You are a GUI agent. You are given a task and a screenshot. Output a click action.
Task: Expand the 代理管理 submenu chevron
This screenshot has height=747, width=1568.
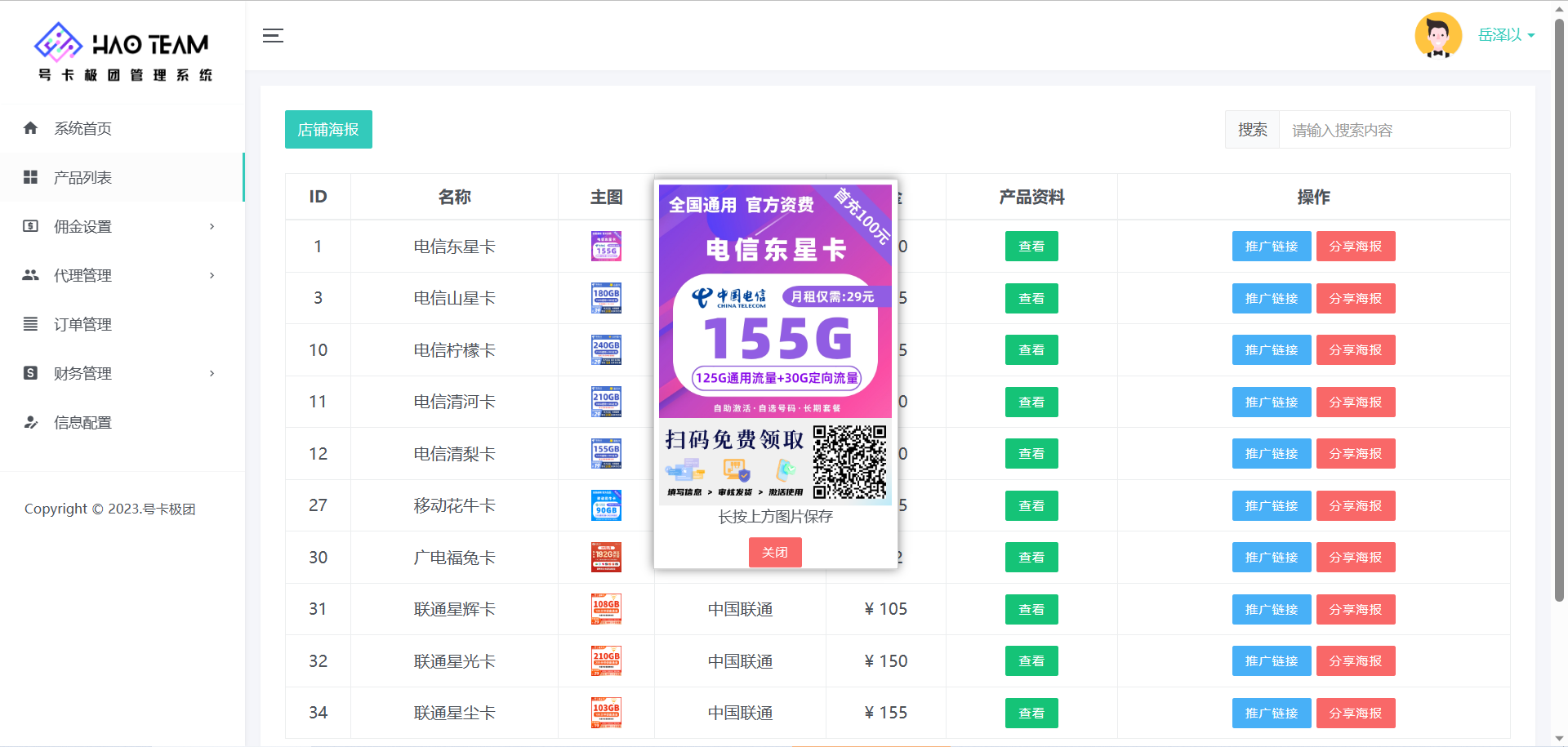click(212, 275)
